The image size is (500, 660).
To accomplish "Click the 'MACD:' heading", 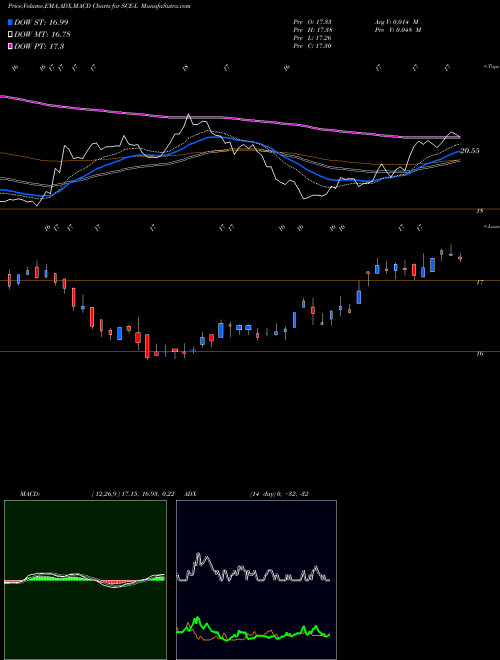I will 30,494.
